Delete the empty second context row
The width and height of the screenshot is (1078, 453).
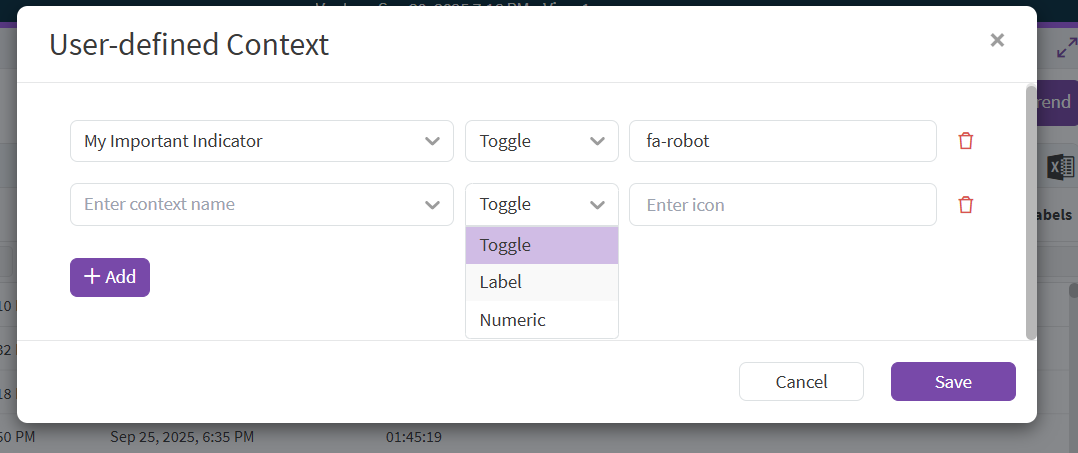[x=965, y=205]
